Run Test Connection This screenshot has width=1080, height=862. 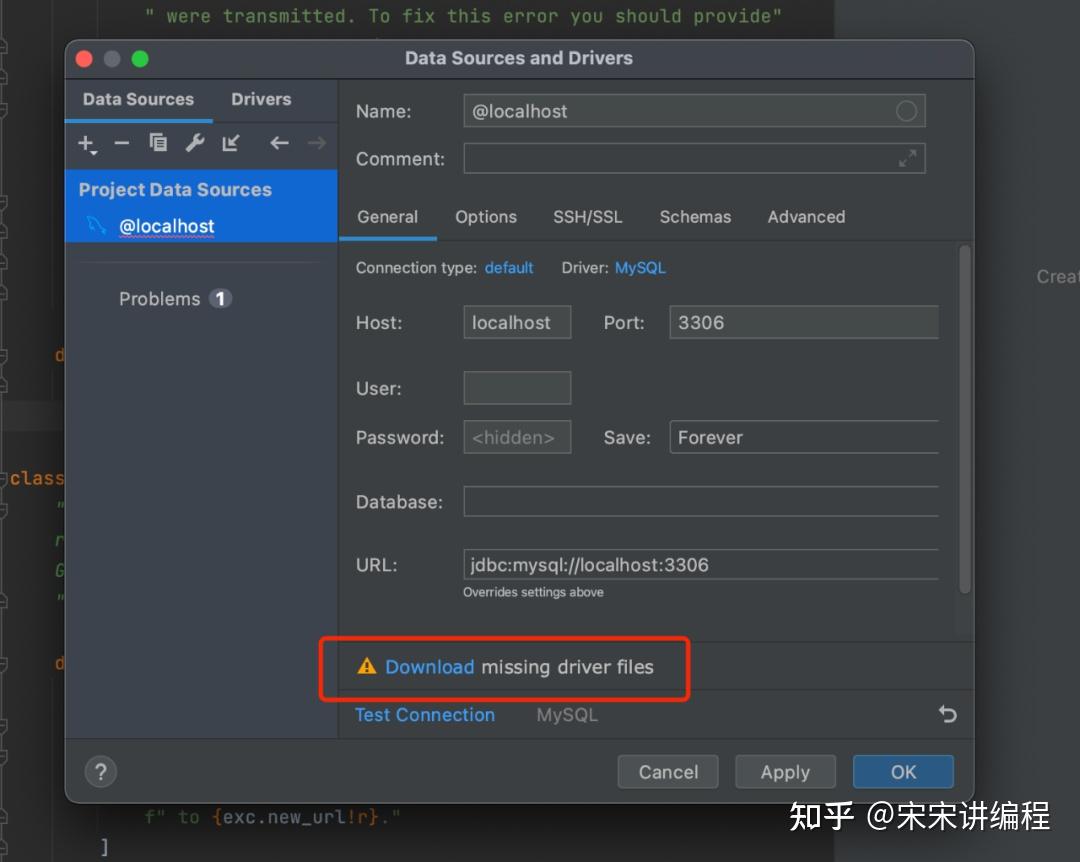click(x=424, y=714)
